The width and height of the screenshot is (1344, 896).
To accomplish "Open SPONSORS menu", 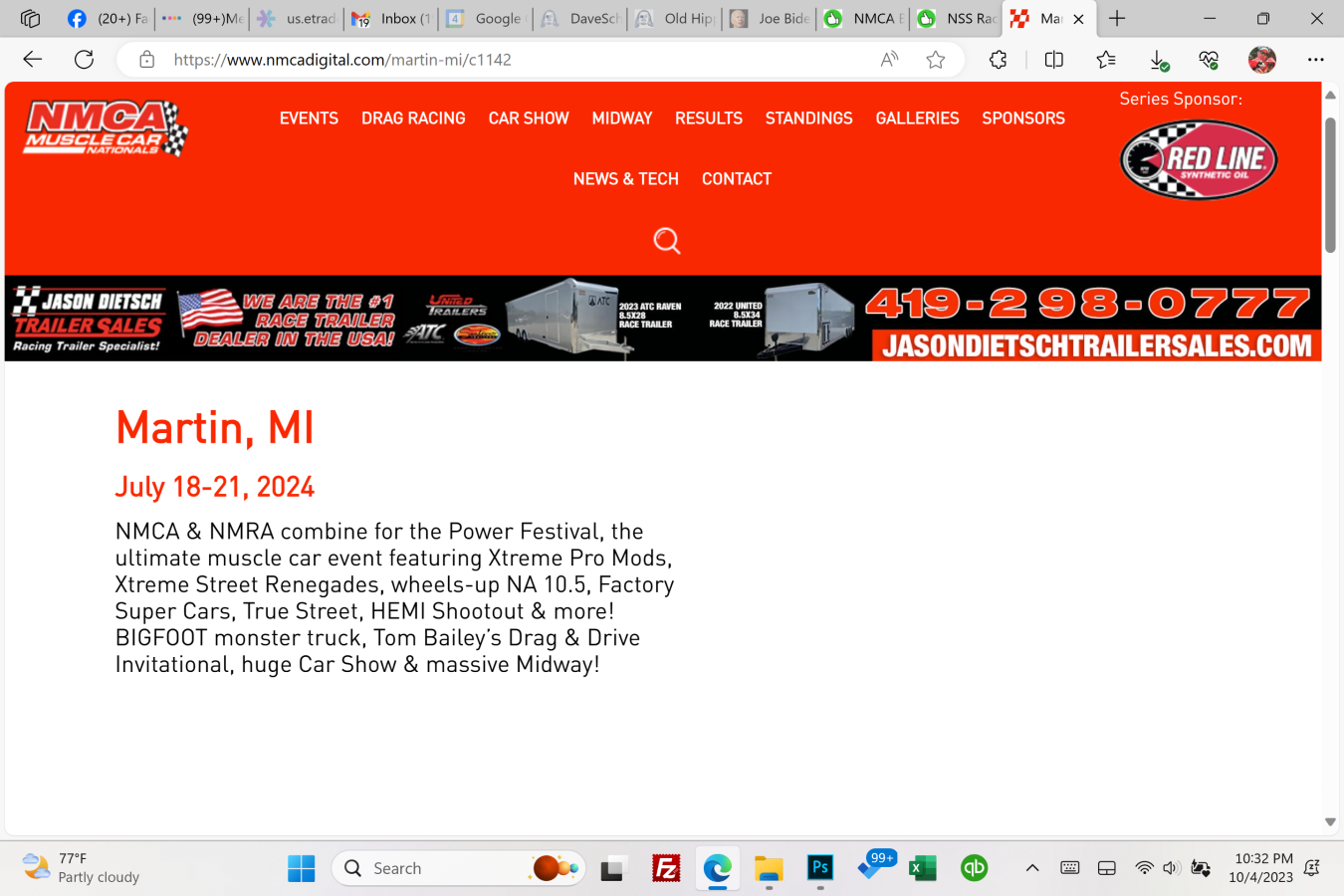I will click(1023, 118).
